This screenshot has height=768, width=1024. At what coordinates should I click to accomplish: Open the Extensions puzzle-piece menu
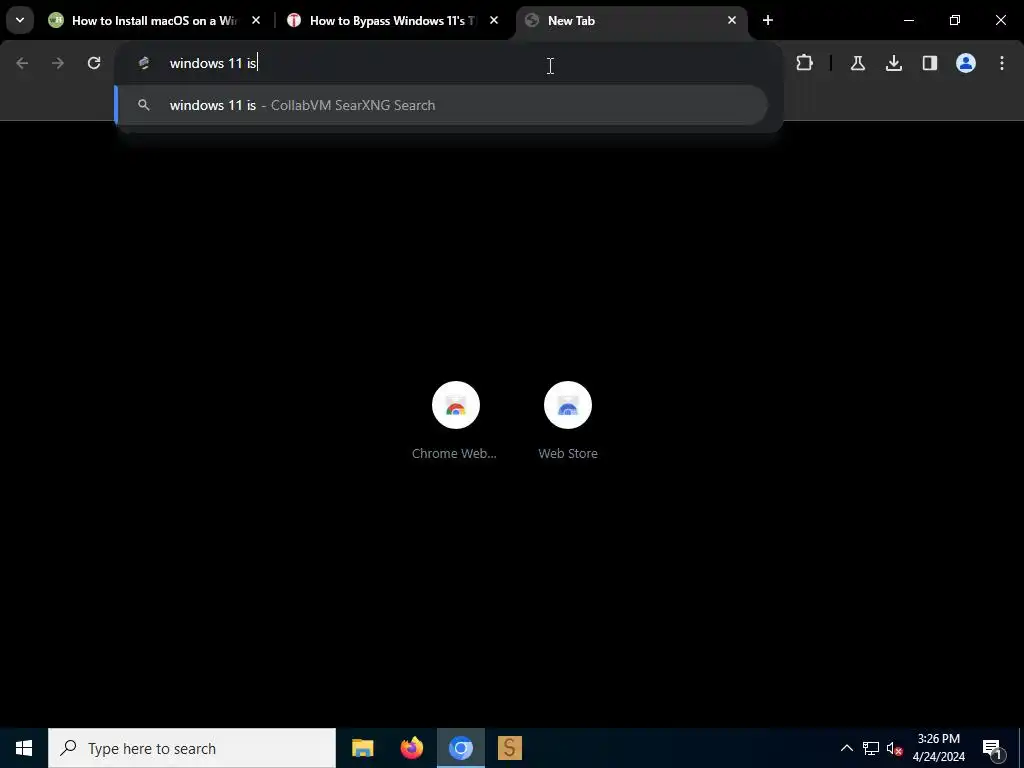pos(805,63)
